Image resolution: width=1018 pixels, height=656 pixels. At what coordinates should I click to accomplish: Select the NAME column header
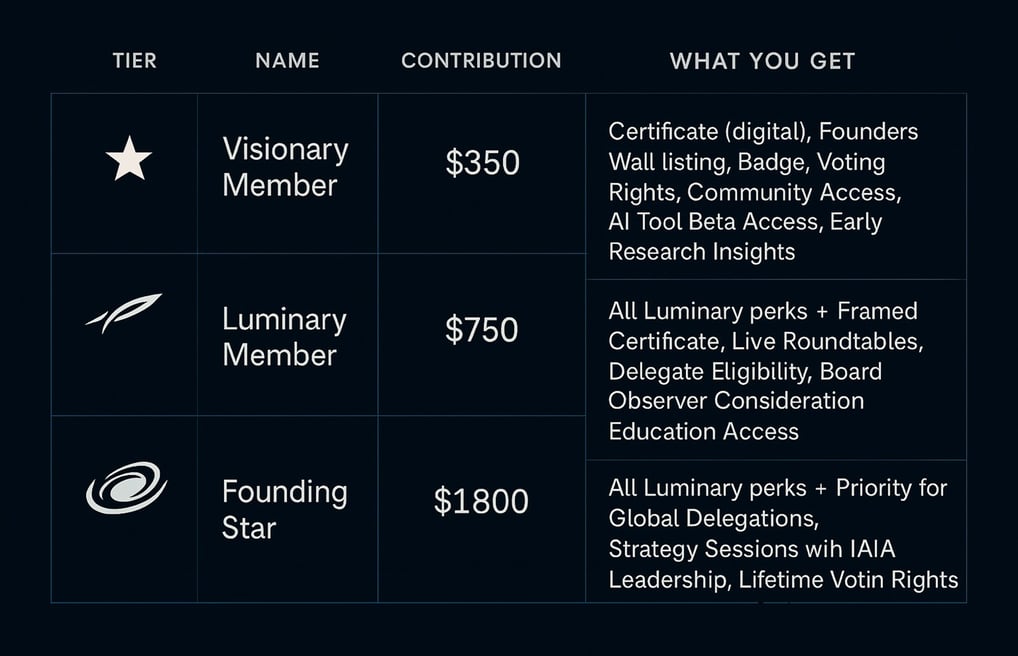click(x=287, y=60)
